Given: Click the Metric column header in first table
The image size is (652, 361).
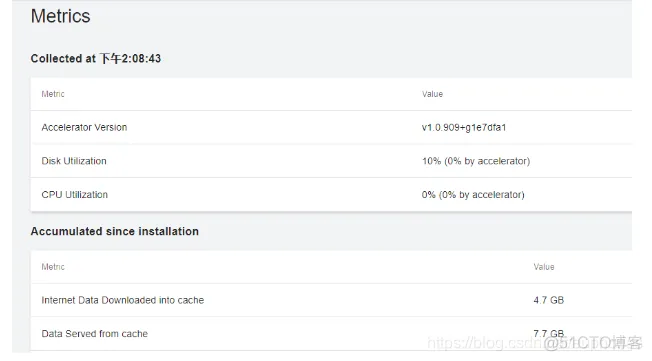Looking at the screenshot, I should click(x=53, y=94).
